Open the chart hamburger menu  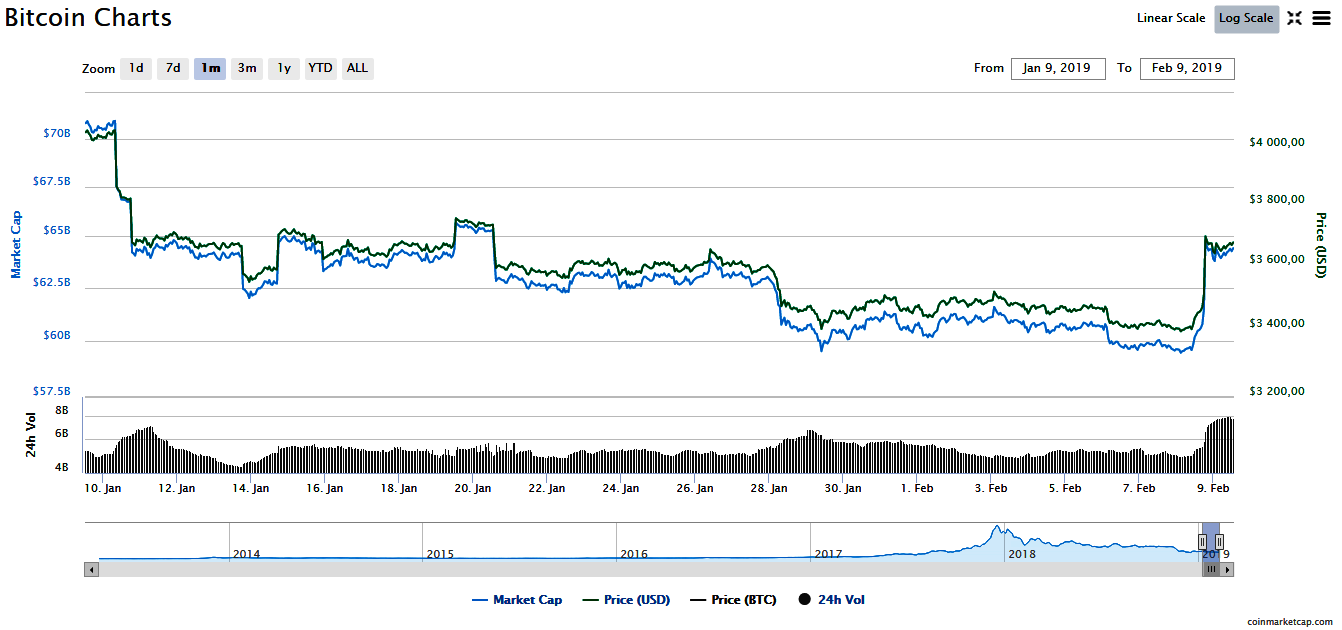point(1322,18)
